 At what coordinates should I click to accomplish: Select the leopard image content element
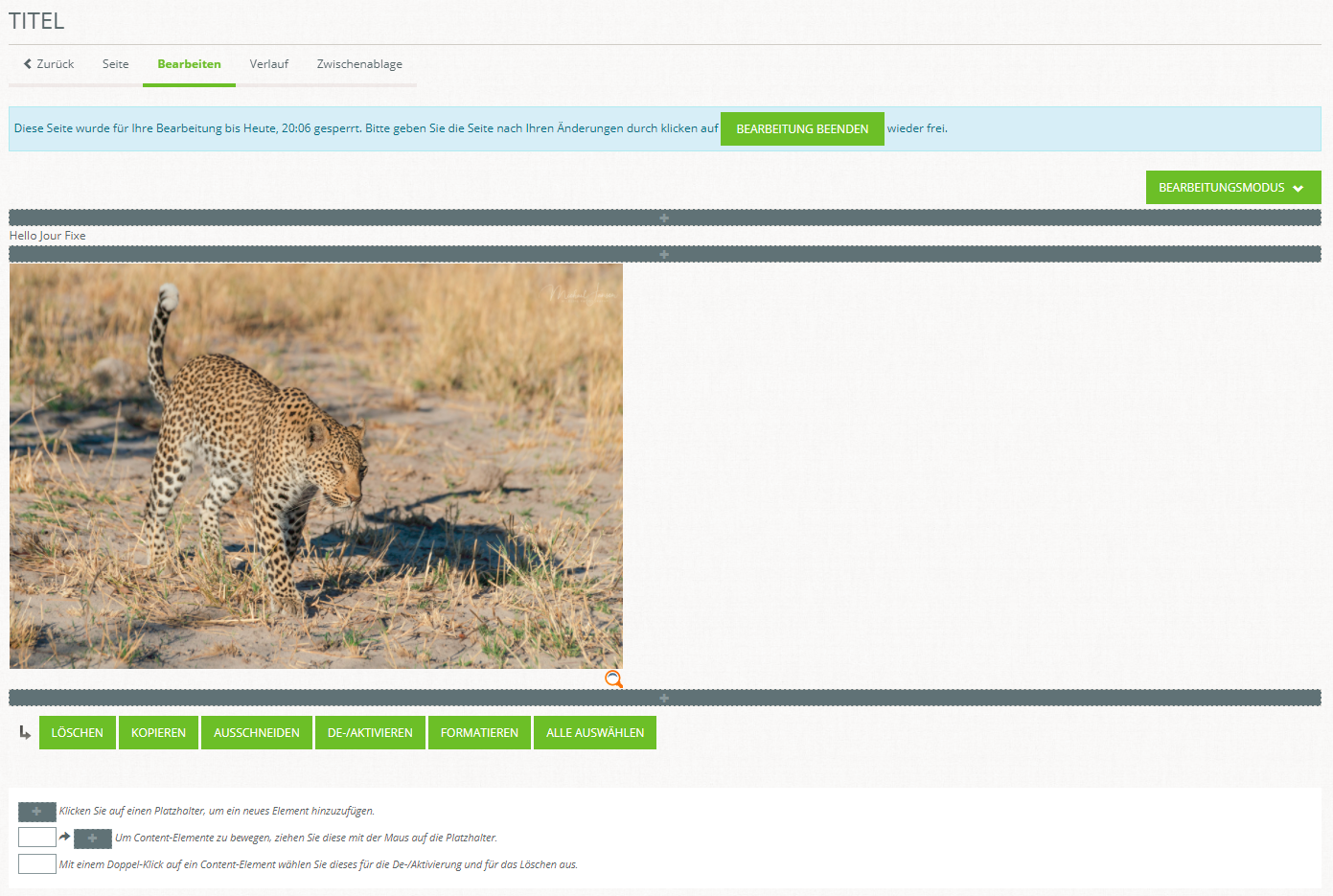tap(316, 466)
